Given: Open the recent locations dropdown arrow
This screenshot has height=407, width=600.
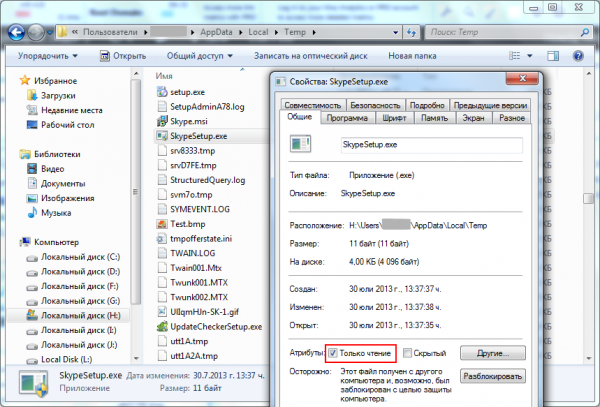Looking at the screenshot, I should [x=50, y=33].
